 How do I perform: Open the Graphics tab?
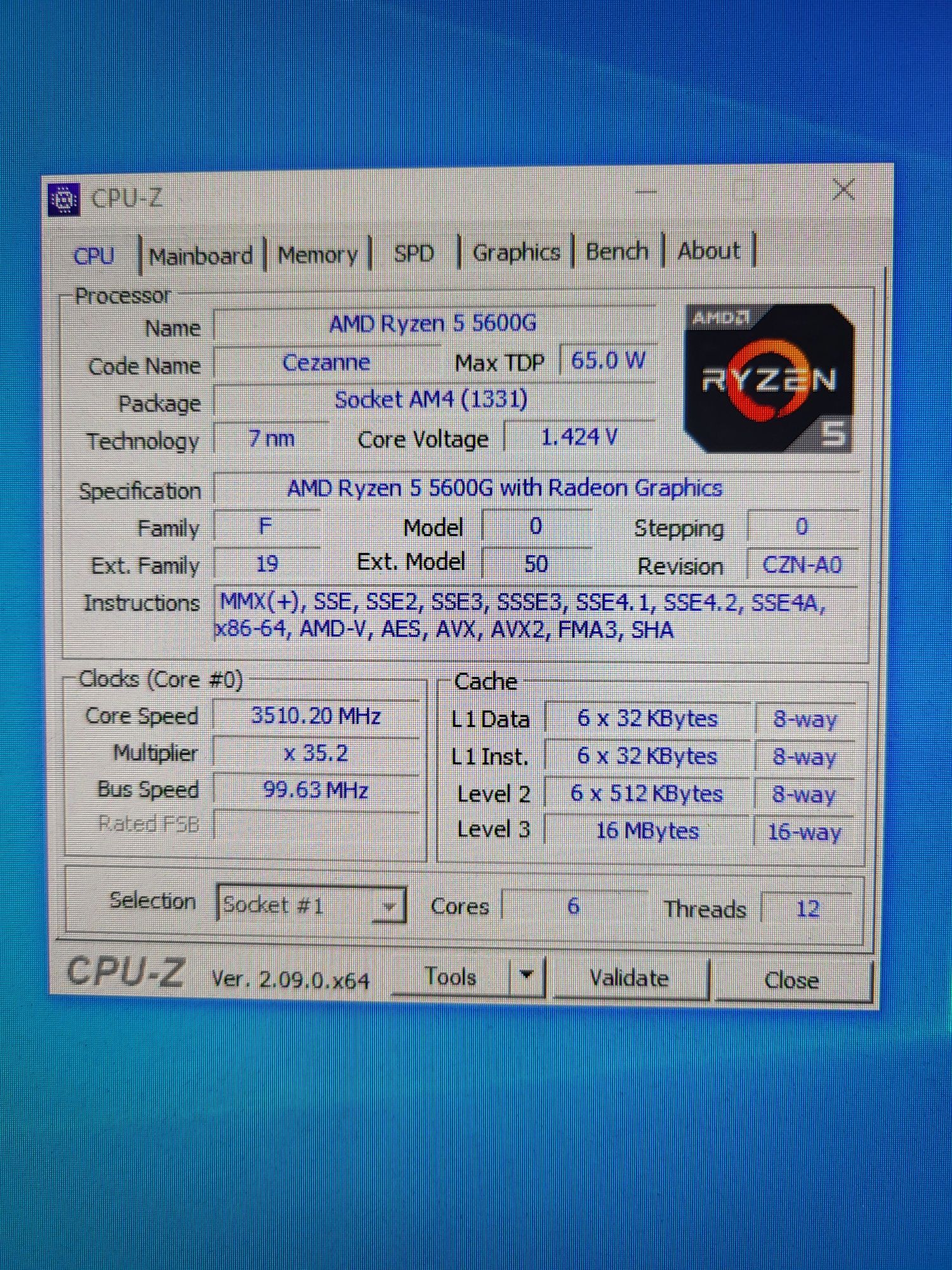[x=516, y=252]
